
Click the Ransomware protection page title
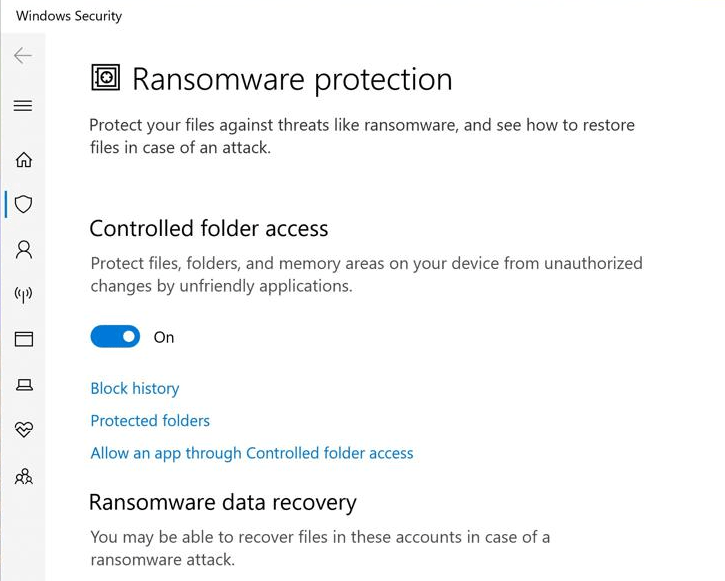[x=292, y=79]
